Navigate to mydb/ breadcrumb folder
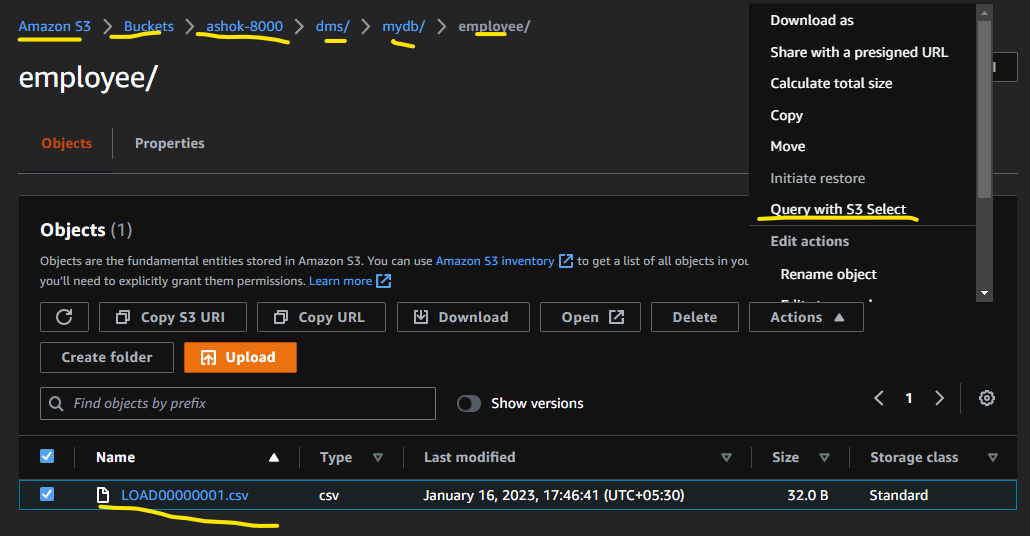The image size is (1030, 536). 403,26
